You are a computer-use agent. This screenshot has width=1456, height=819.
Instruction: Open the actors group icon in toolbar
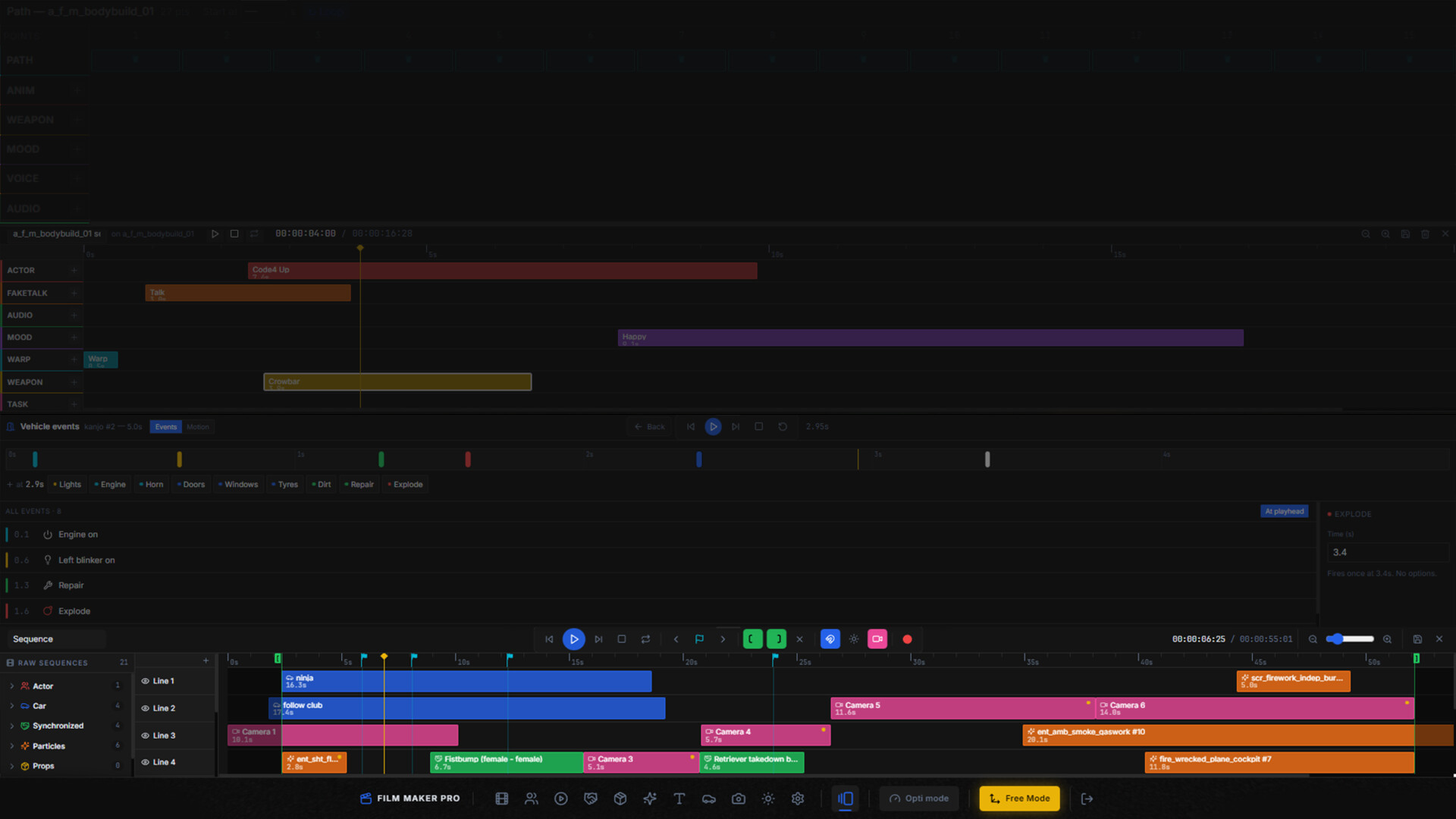click(x=531, y=799)
